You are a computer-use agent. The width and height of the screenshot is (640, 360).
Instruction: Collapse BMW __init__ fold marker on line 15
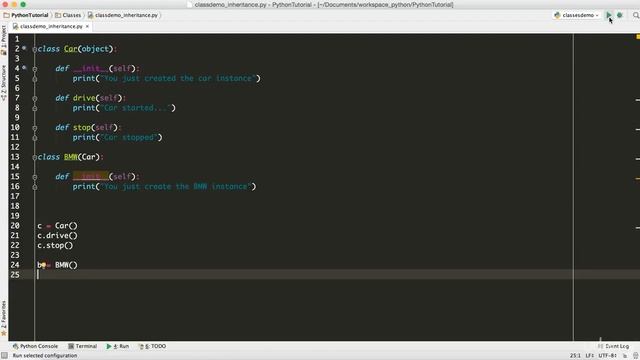pyautogui.click(x=35, y=177)
